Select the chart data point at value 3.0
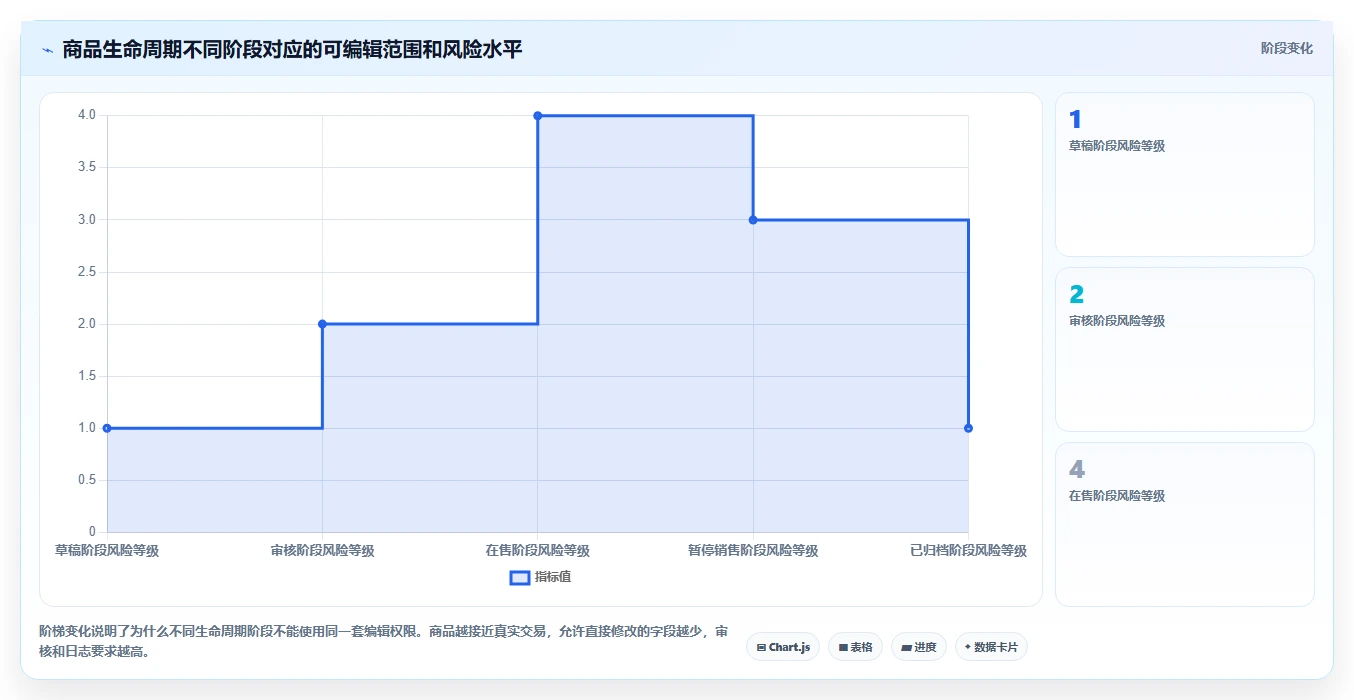This screenshot has height=700, width=1354. pyautogui.click(x=753, y=220)
